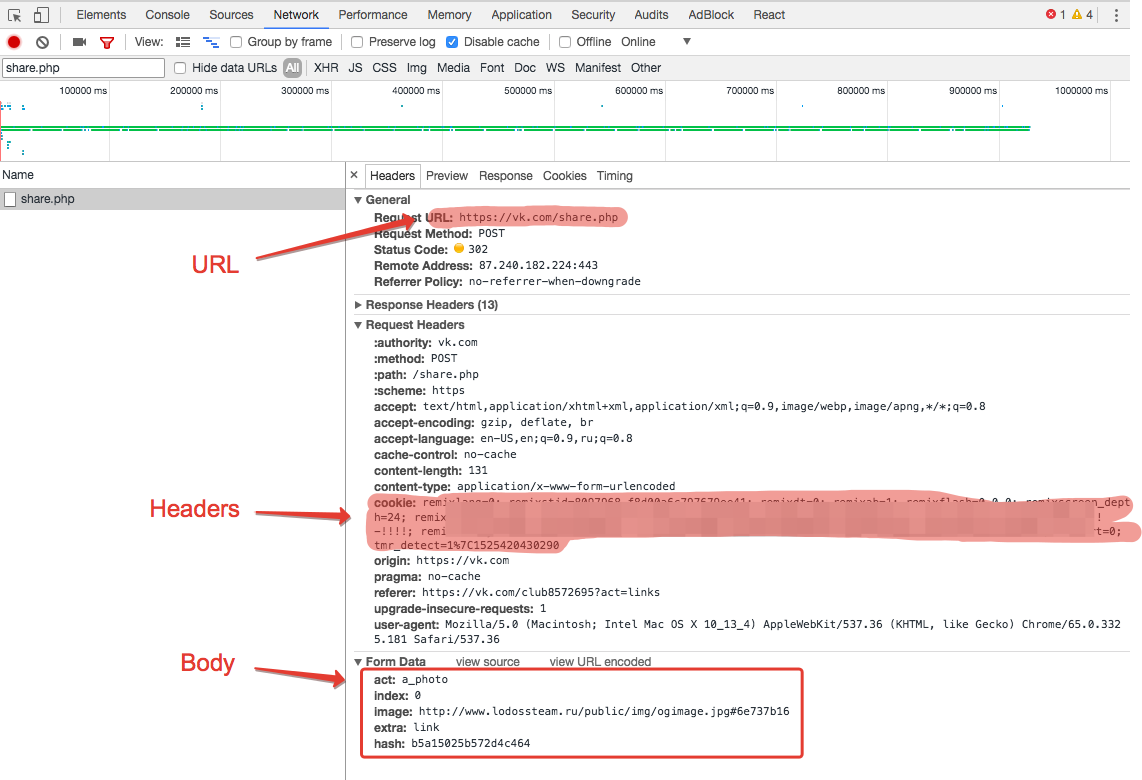1142x780 pixels.
Task: Open the Sources panel tab
Action: click(232, 15)
